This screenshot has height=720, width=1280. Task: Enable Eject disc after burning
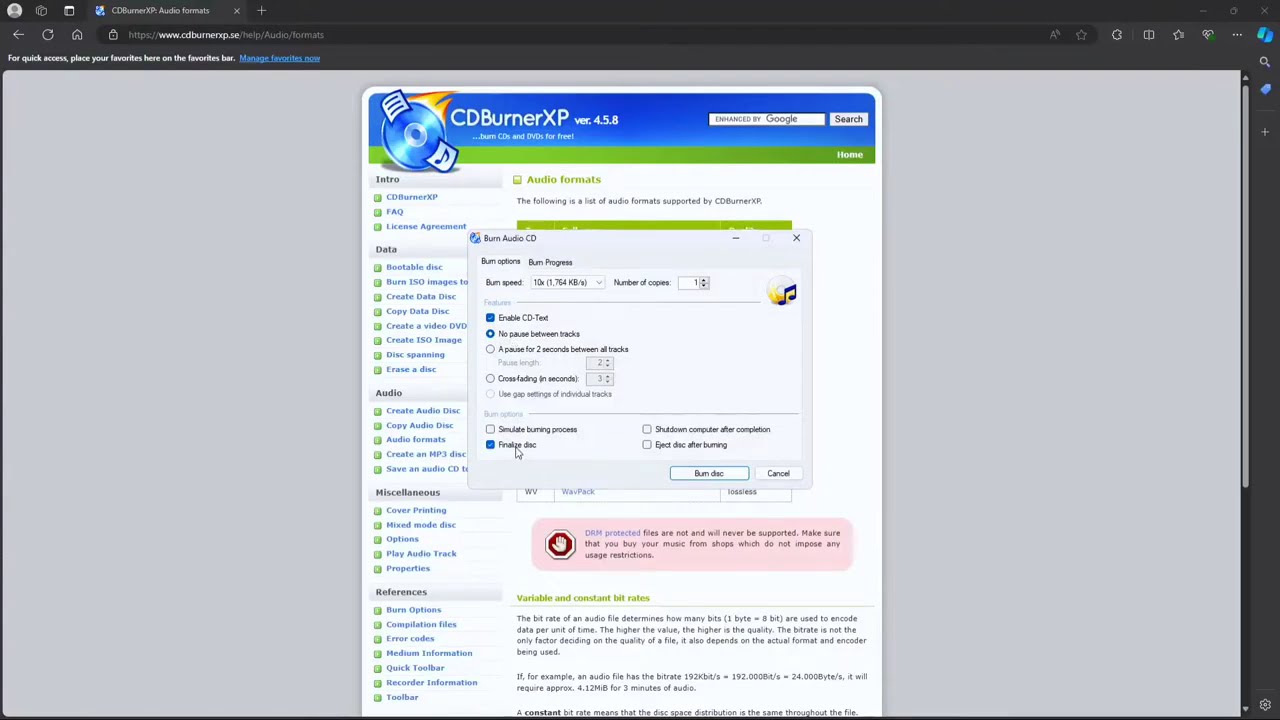coord(647,445)
